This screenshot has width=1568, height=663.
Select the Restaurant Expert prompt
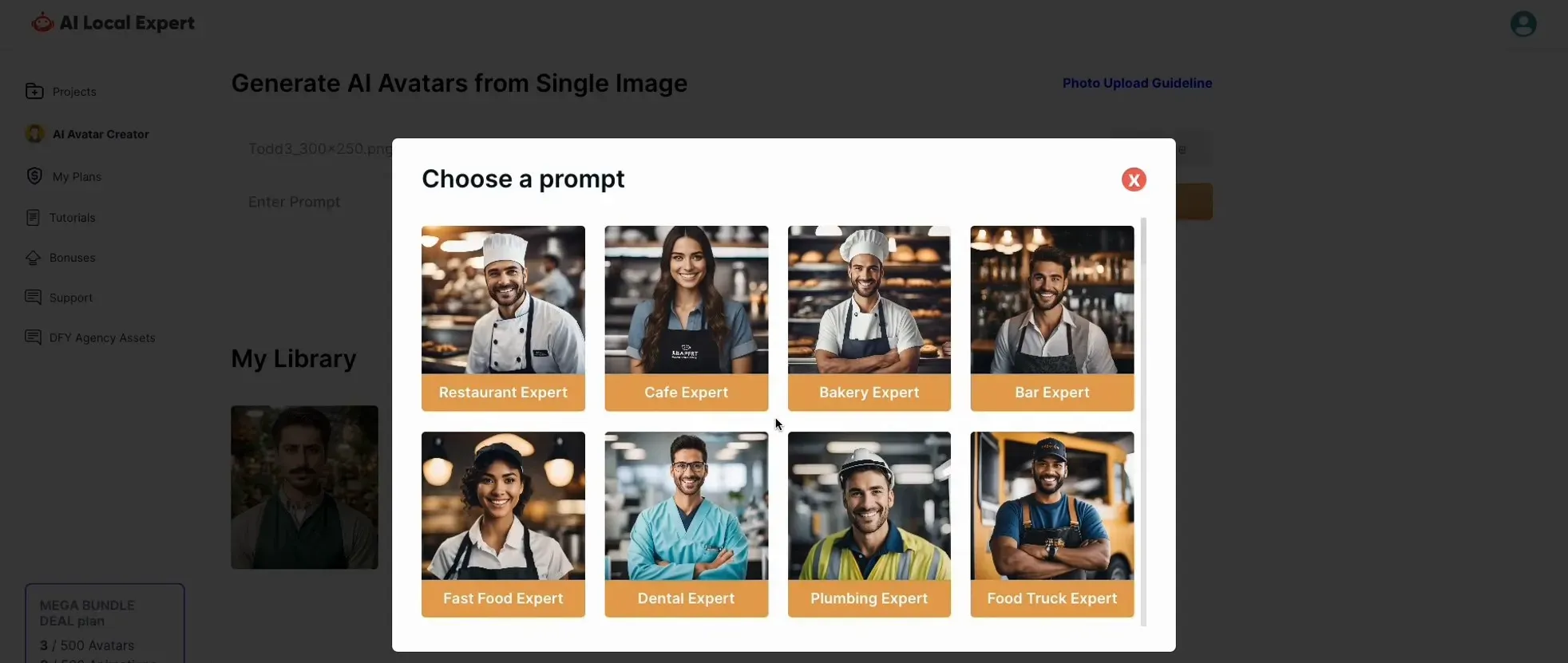[x=503, y=318]
